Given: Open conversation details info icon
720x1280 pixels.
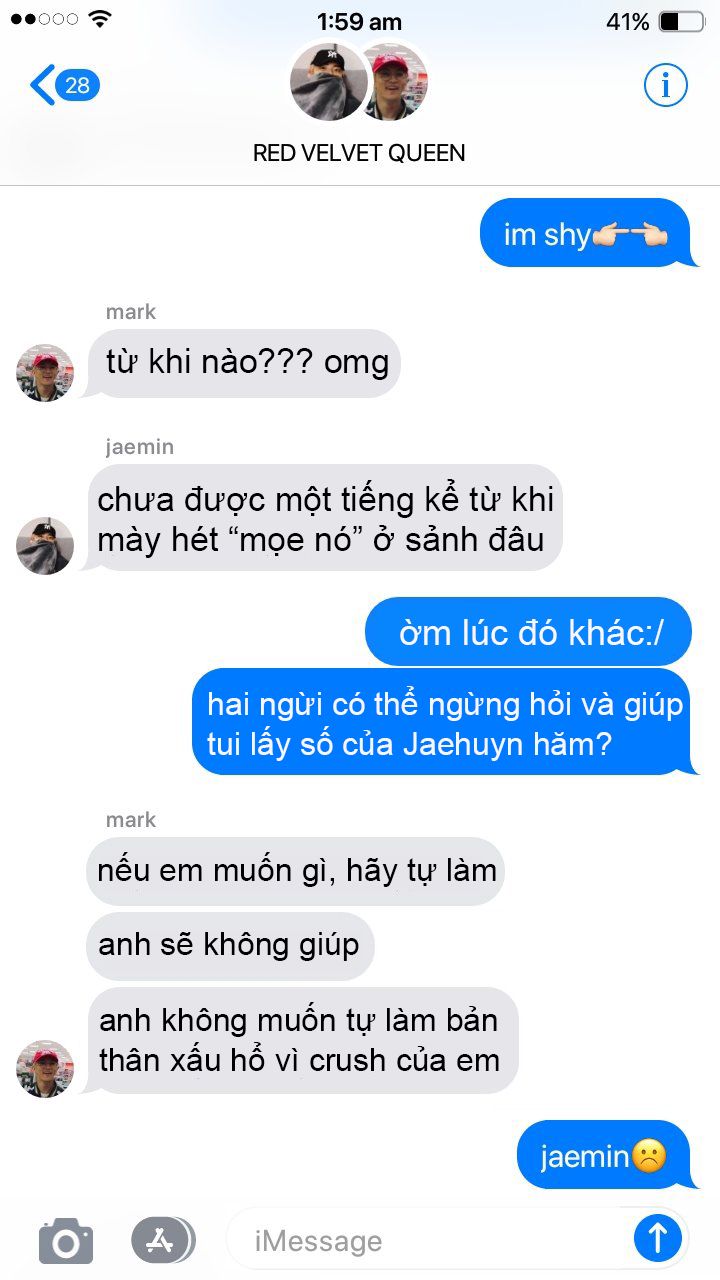Looking at the screenshot, I should click(665, 86).
